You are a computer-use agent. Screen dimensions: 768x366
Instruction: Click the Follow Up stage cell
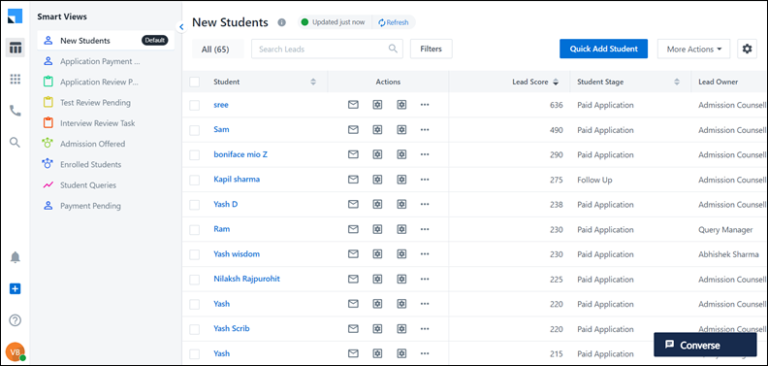[595, 180]
